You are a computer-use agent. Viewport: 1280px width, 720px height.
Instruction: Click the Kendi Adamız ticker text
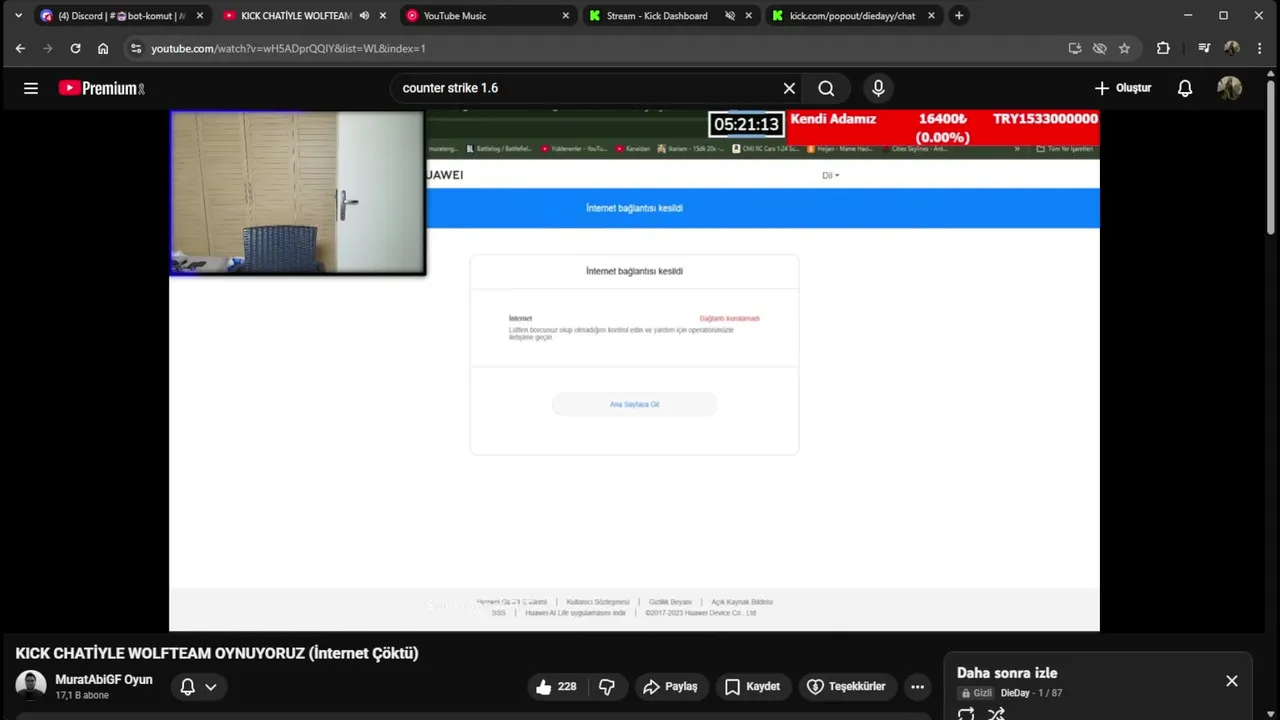833,119
